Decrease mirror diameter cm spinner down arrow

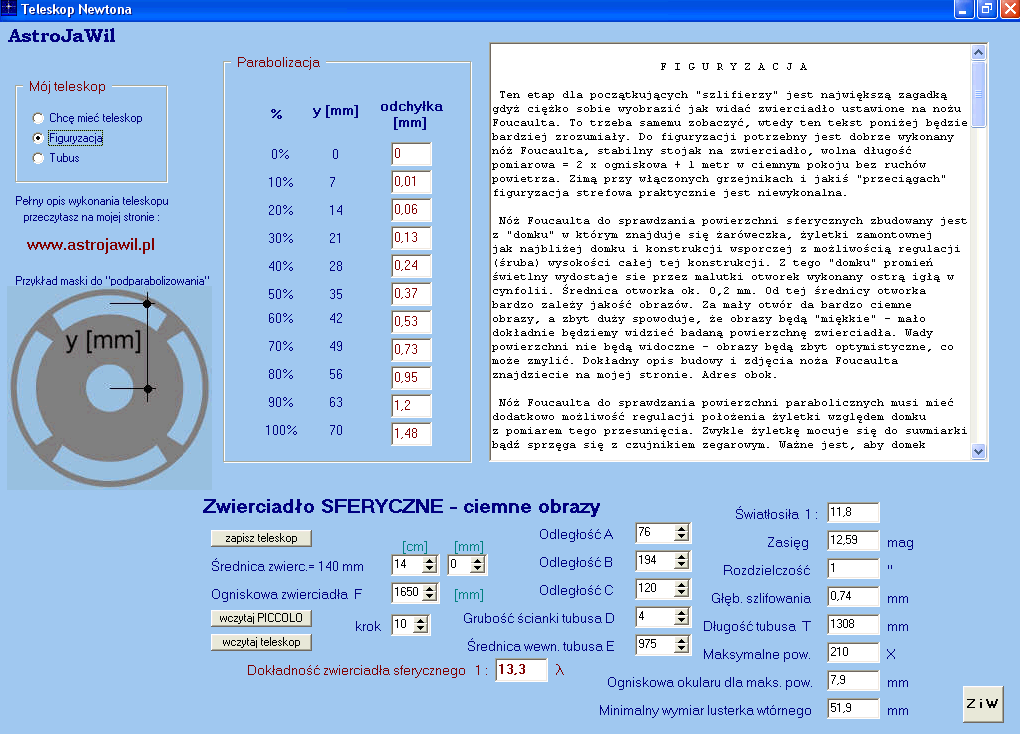click(429, 569)
